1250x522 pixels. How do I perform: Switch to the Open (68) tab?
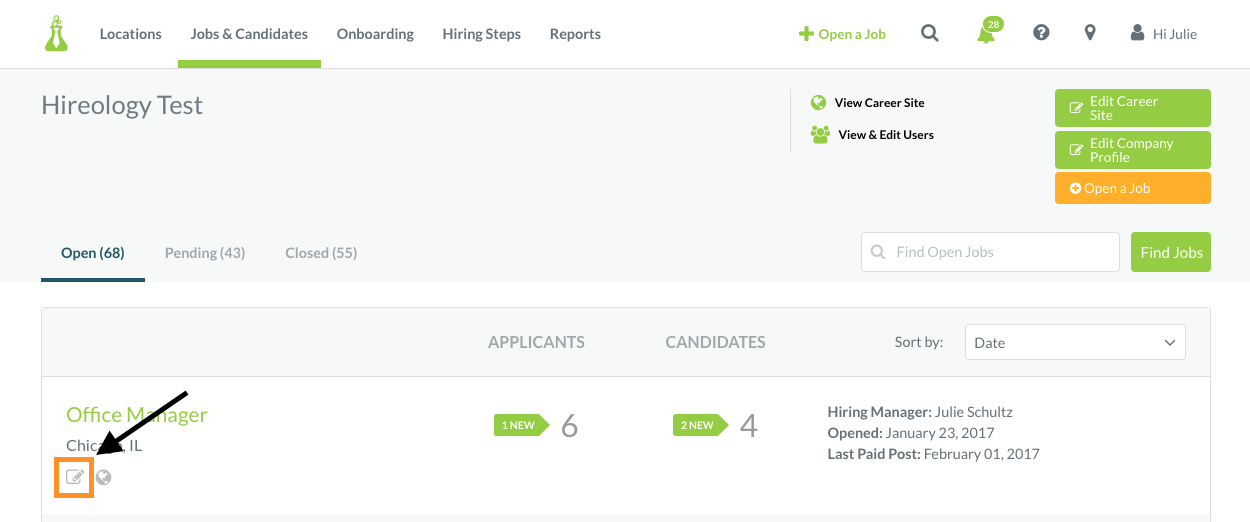tap(93, 253)
